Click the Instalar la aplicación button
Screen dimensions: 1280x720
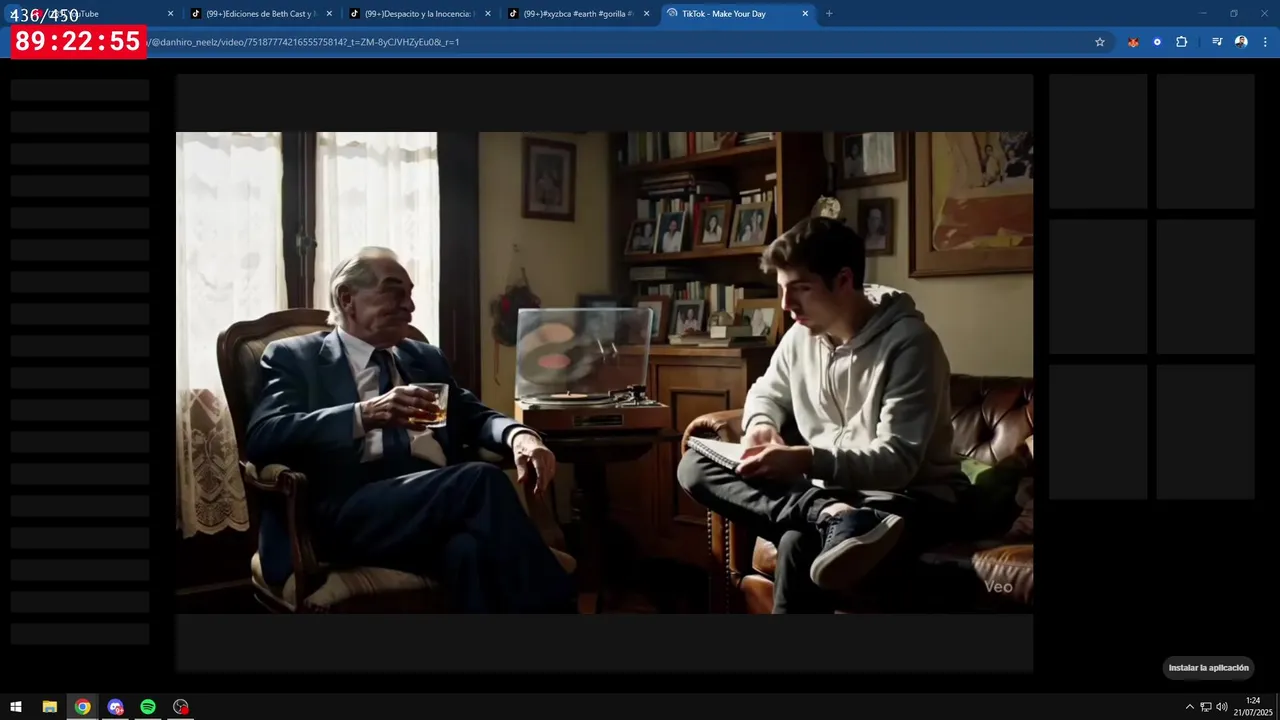[x=1209, y=668]
